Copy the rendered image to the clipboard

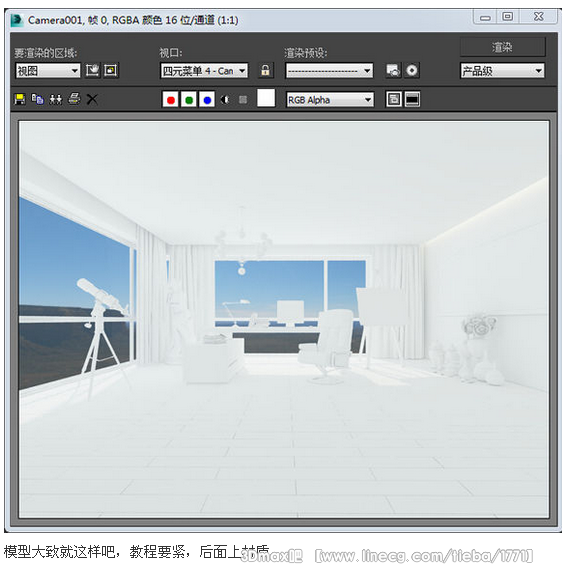pyautogui.click(x=38, y=99)
